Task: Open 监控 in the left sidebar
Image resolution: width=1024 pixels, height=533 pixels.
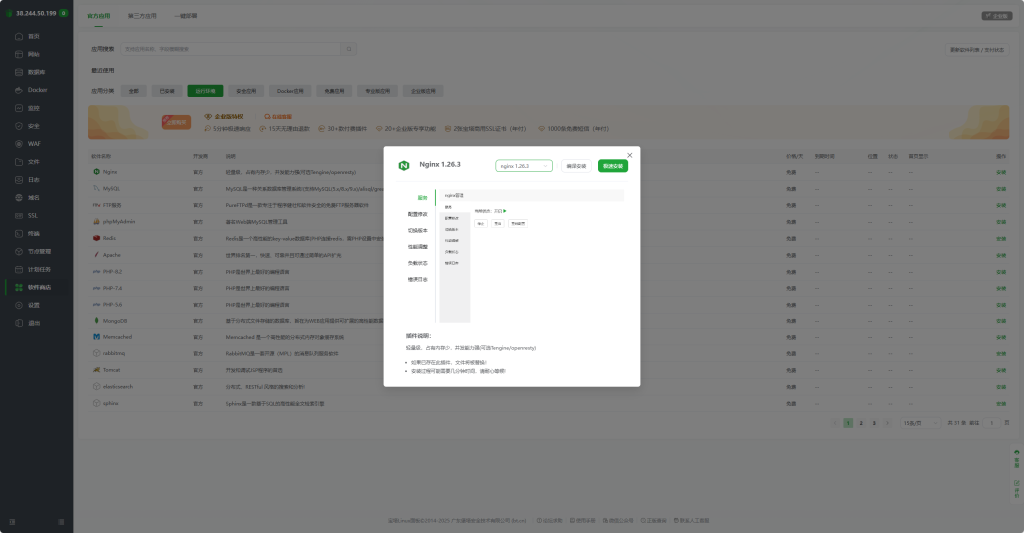Action: (x=33, y=108)
